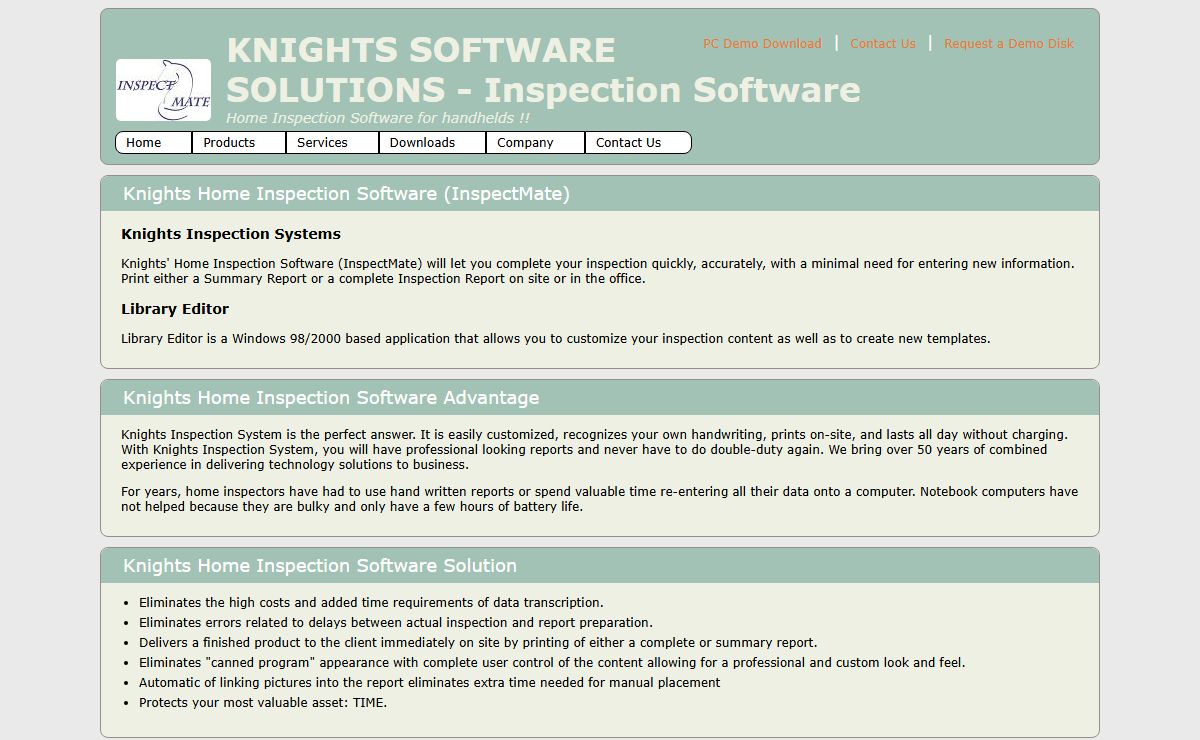
Task: Follow the top-right Contact Us link
Action: point(883,44)
